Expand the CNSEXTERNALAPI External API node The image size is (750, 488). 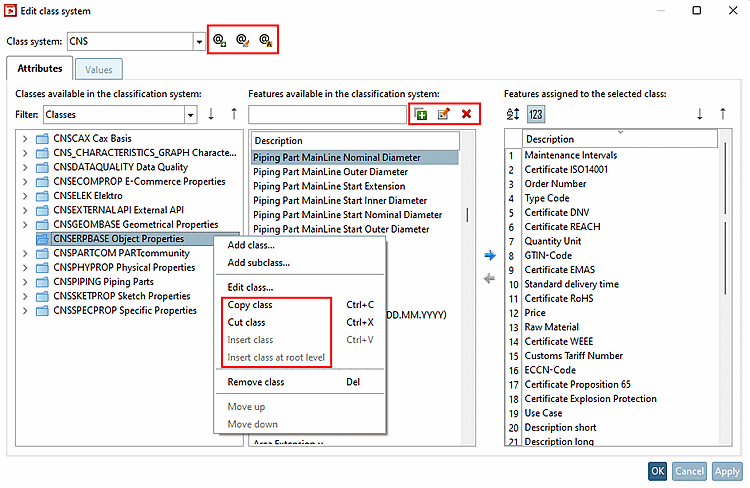tap(25, 211)
